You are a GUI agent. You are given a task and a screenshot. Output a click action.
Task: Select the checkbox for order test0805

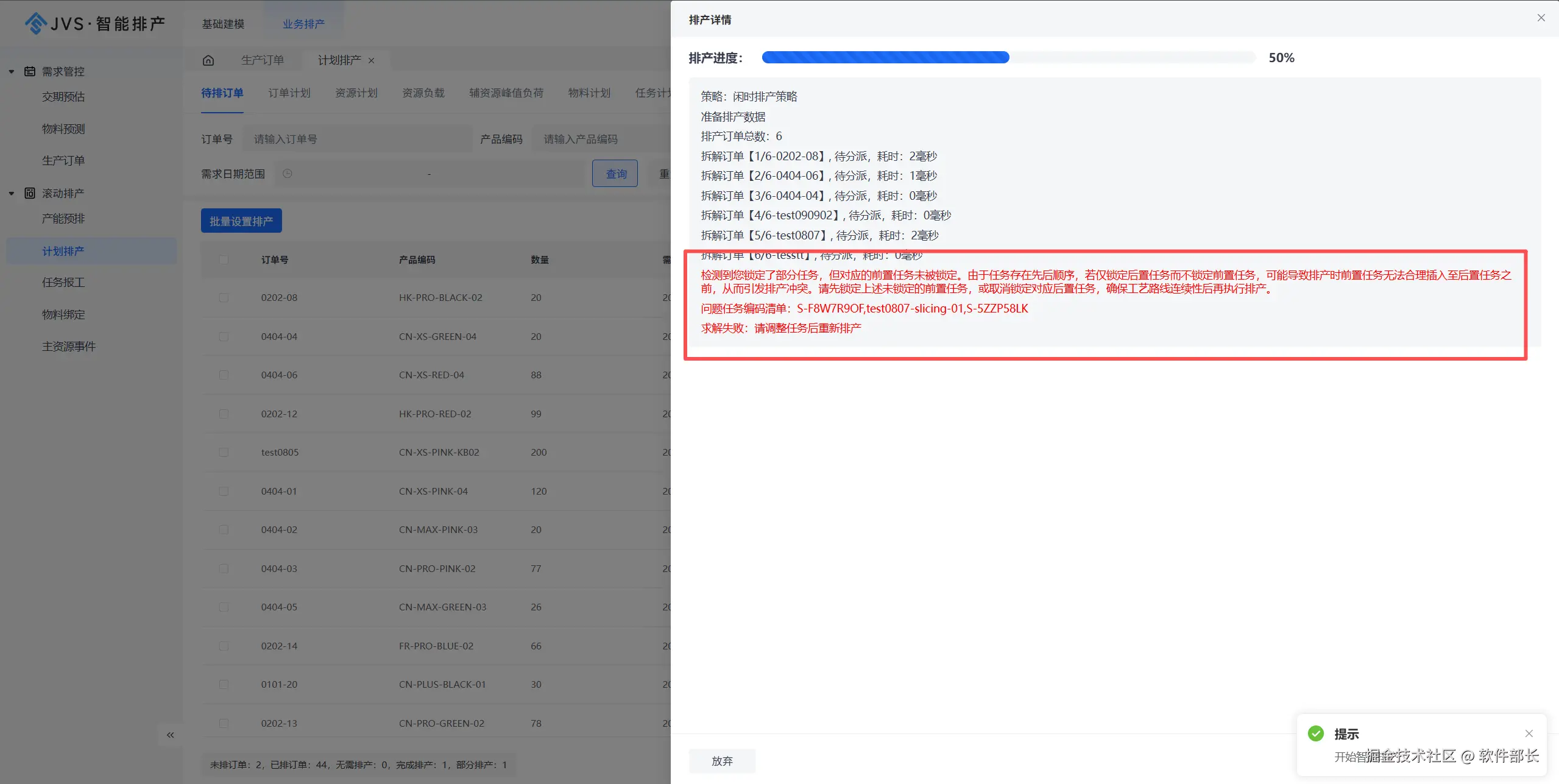point(224,453)
